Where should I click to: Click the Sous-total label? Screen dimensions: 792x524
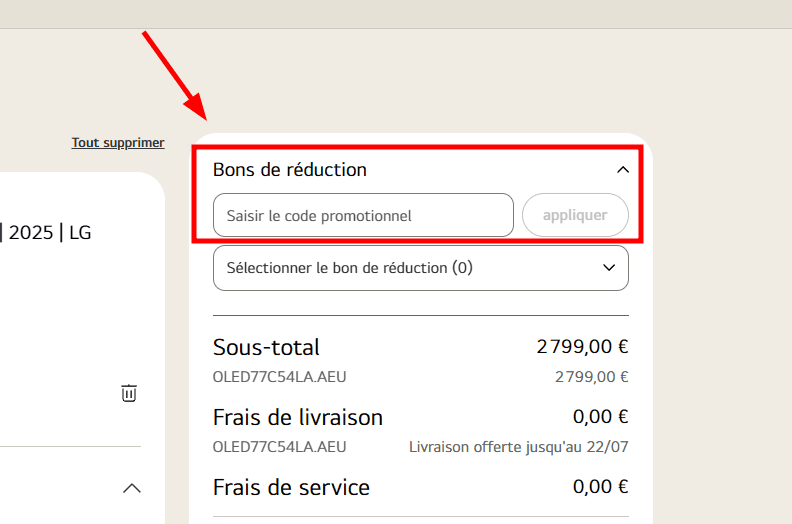point(266,348)
